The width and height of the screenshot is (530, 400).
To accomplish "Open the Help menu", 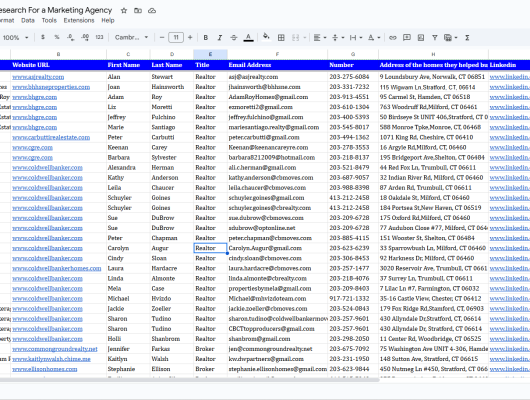I will [108, 20].
